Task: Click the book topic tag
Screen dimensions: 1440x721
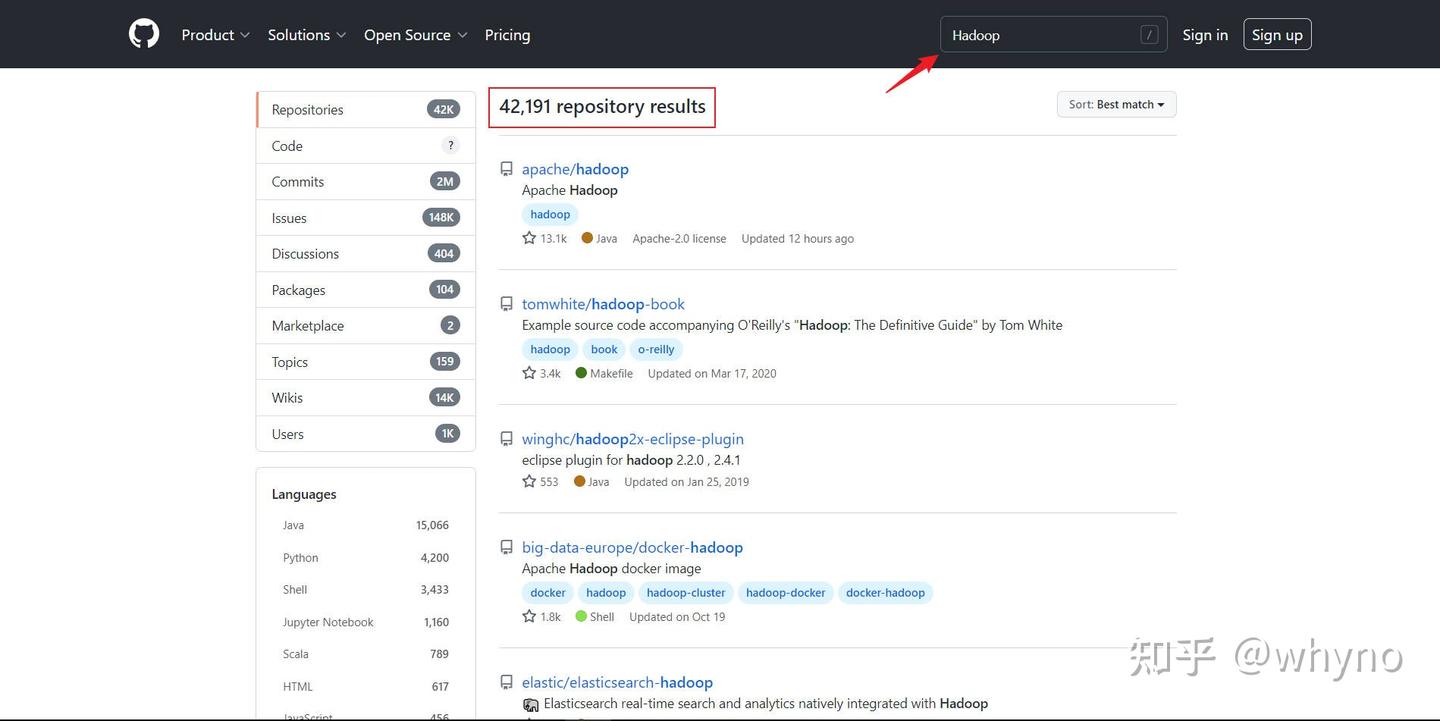Action: click(604, 349)
